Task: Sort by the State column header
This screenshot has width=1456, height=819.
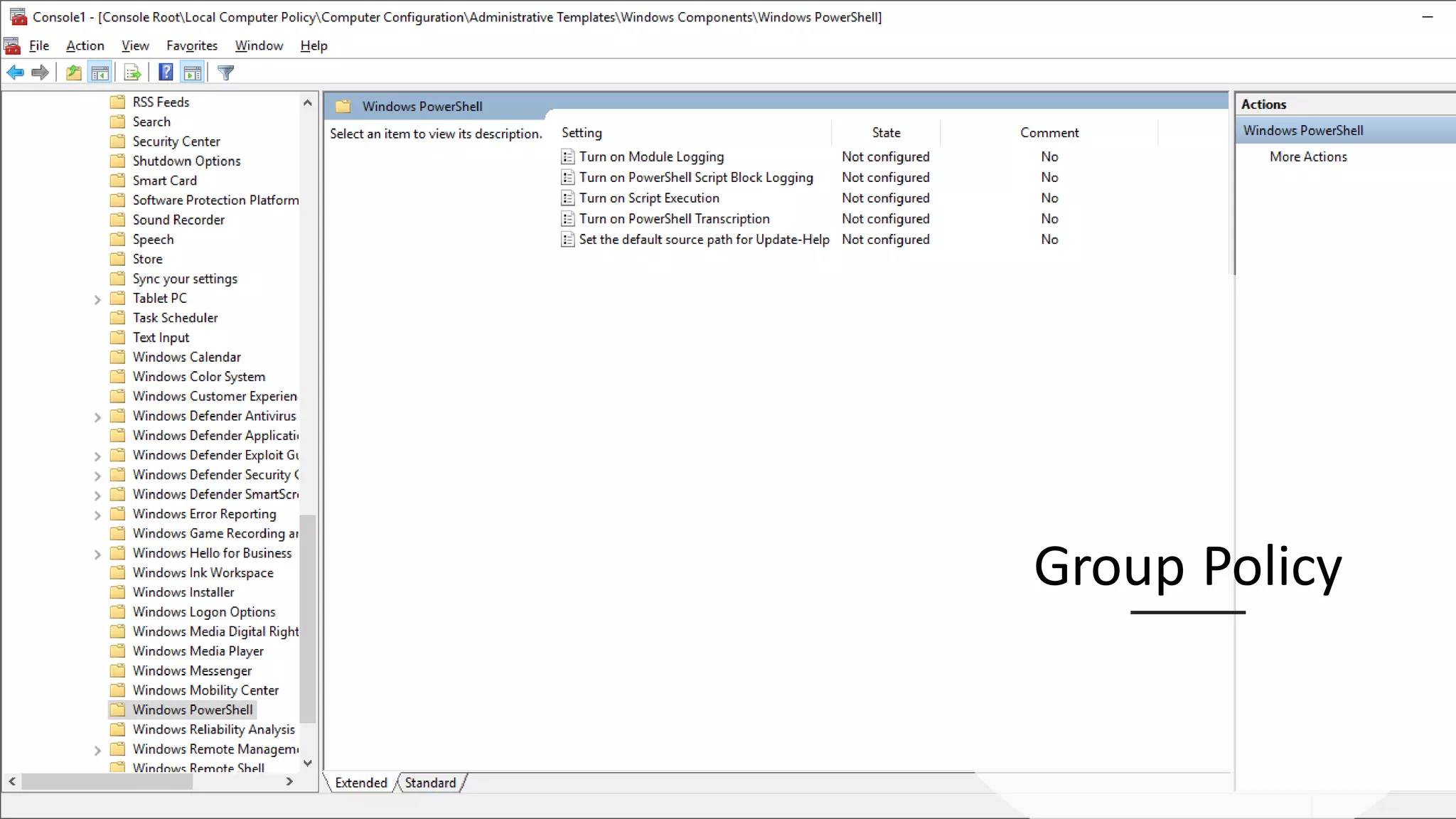Action: (886, 132)
